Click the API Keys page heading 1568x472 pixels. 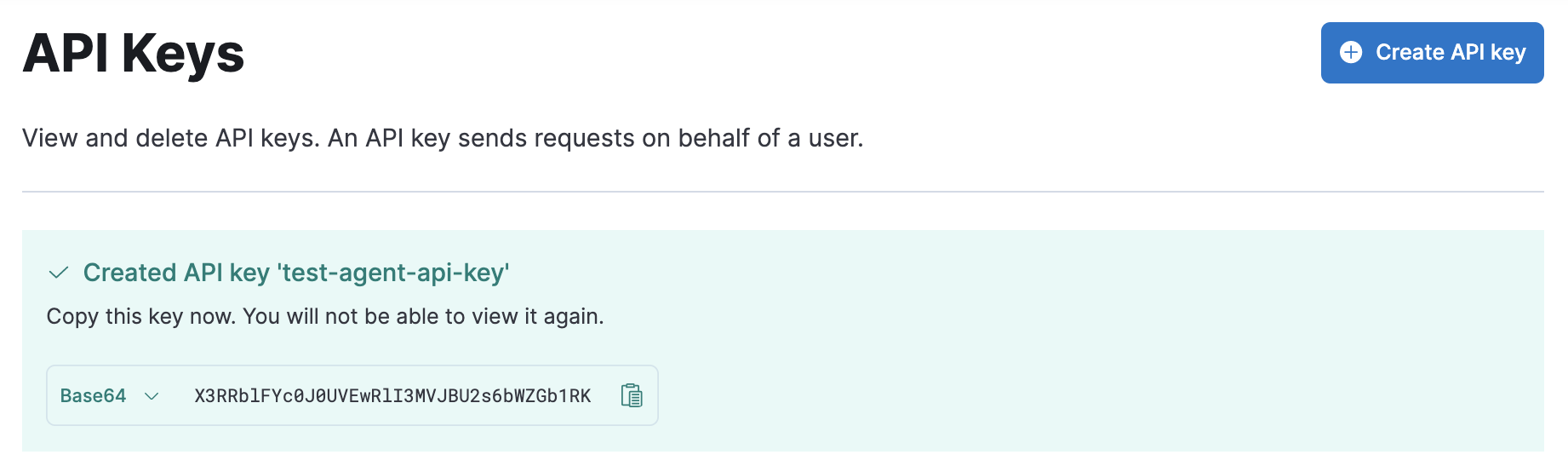pyautogui.click(x=134, y=53)
